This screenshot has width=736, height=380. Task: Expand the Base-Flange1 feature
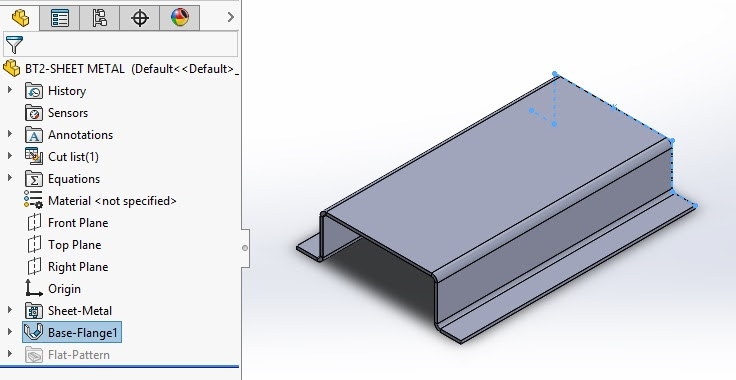coord(10,332)
